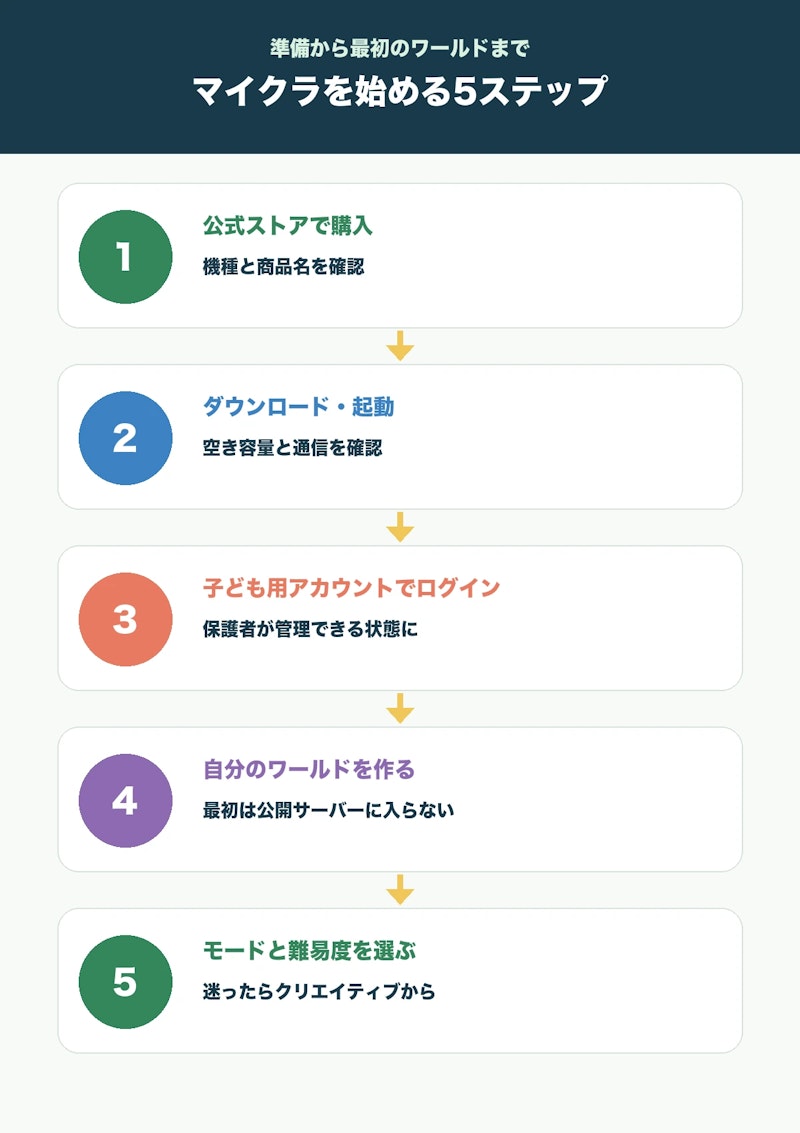Open the モードと難易度を選ぶ heading

pos(309,951)
